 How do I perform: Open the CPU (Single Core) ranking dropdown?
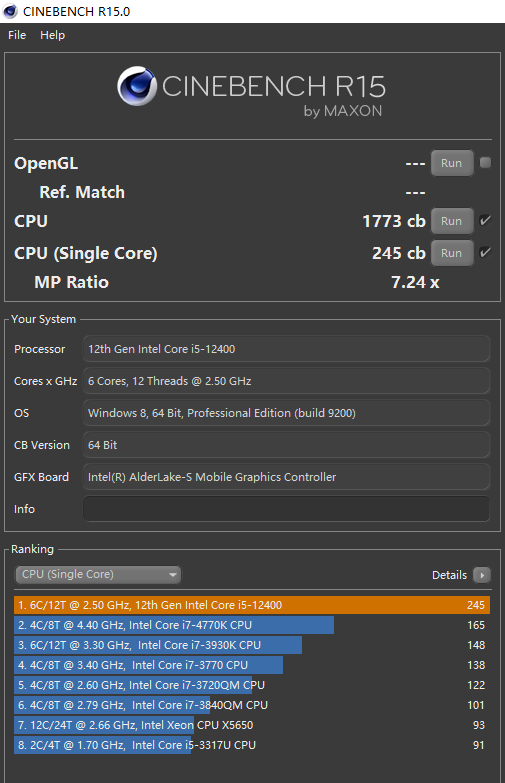[98, 575]
